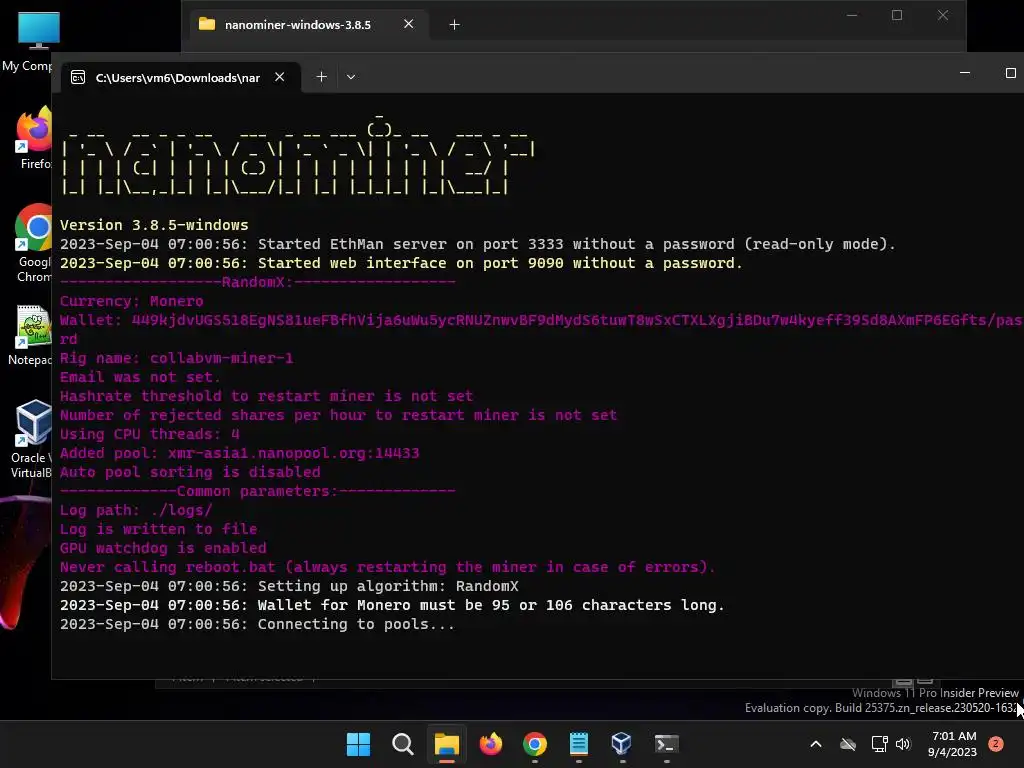Select Firefox desktop shortcut

34,138
